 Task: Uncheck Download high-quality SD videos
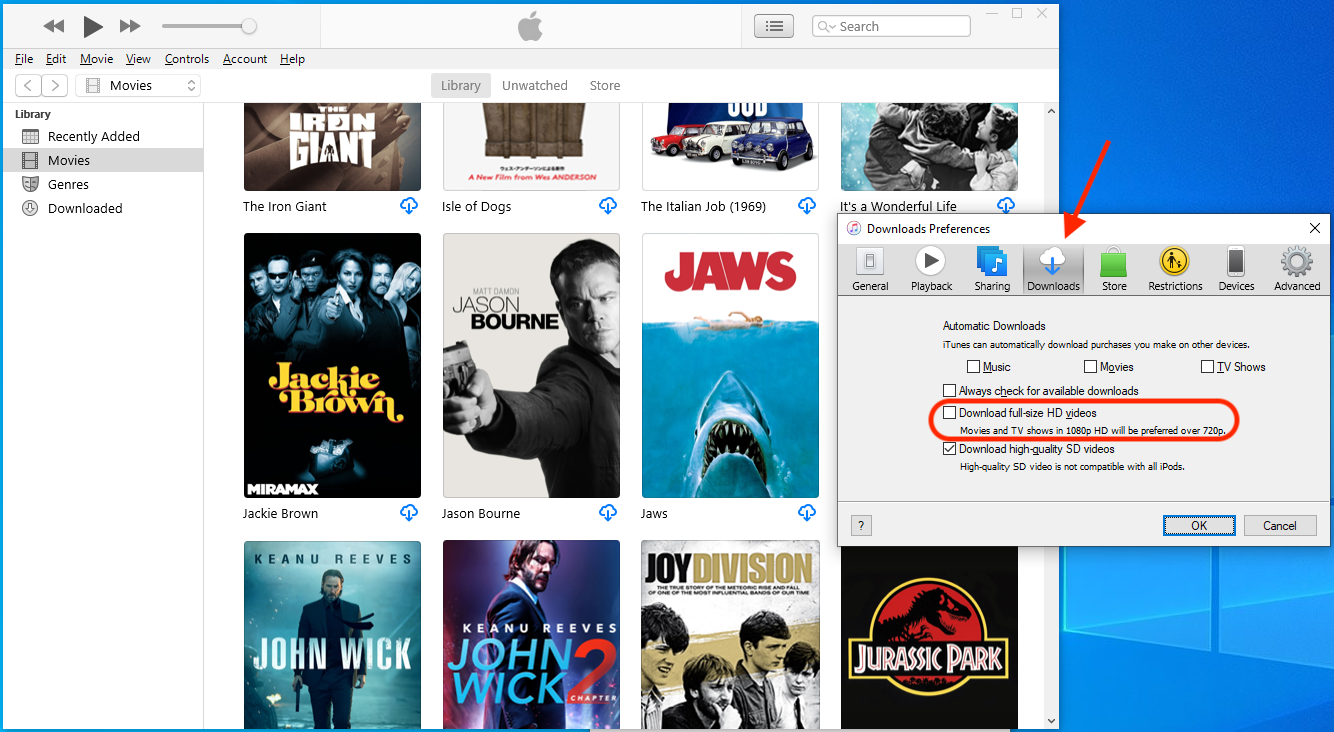[x=950, y=449]
